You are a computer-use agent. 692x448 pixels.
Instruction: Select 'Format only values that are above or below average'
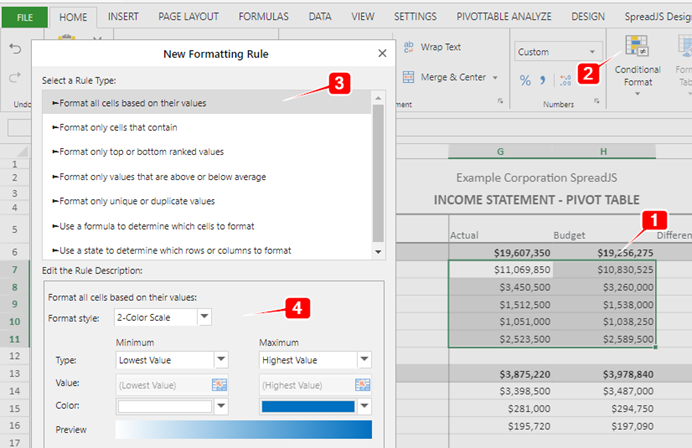[207, 177]
